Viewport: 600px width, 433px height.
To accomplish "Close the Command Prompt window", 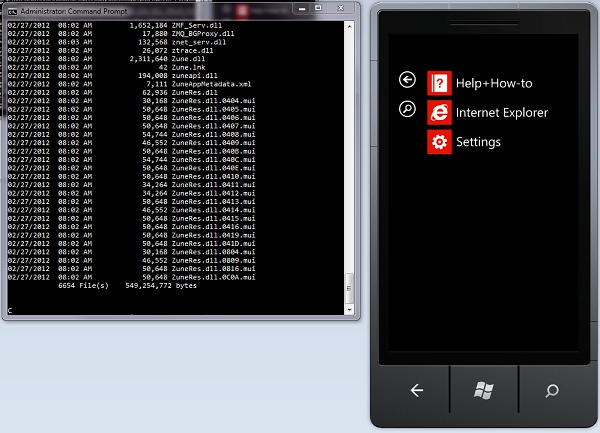I will point(341,8).
